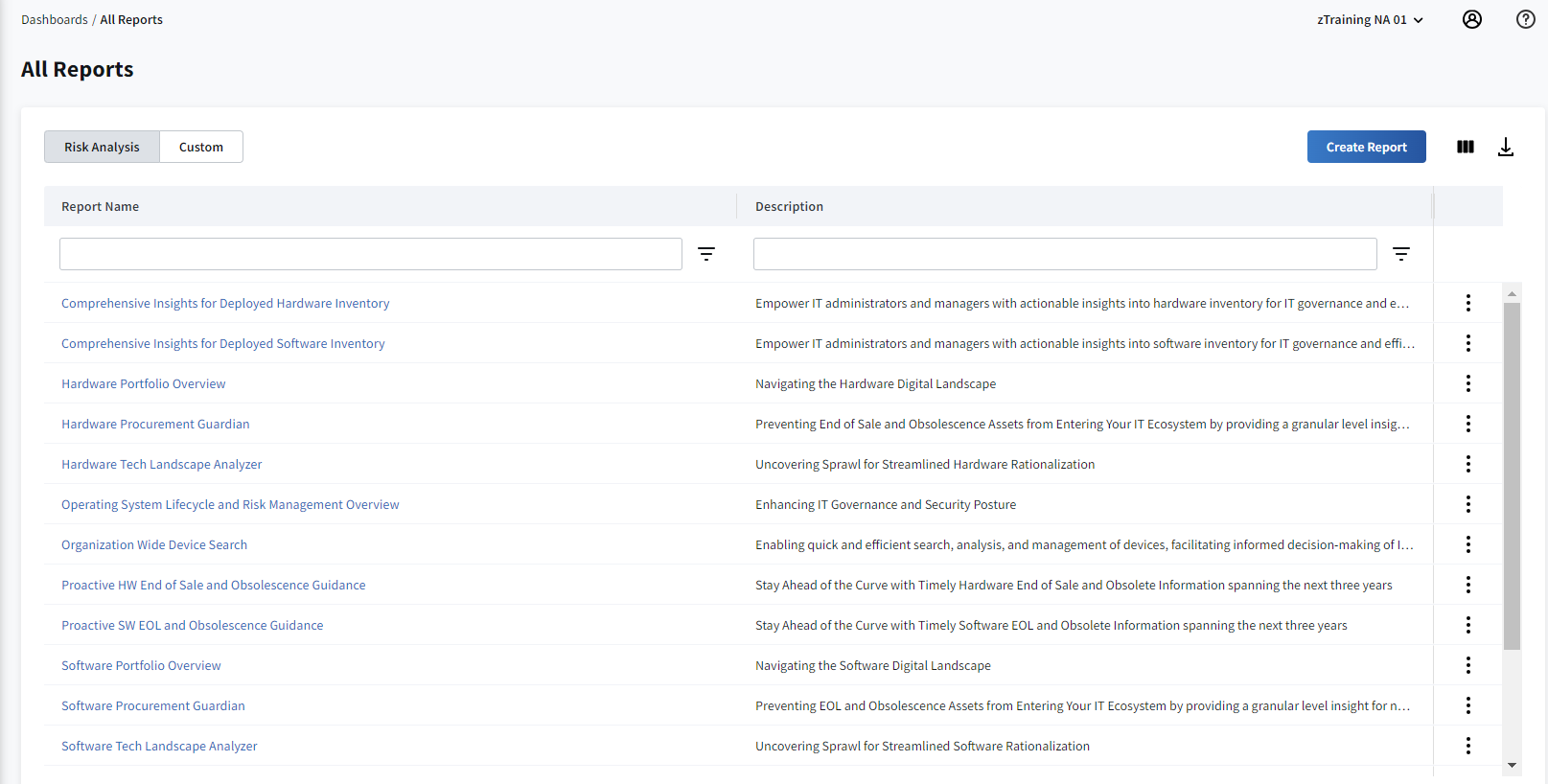Open actions menu for Comprehensive Insights for Deployed Software Inventory
The width and height of the screenshot is (1548, 784).
coord(1468,343)
